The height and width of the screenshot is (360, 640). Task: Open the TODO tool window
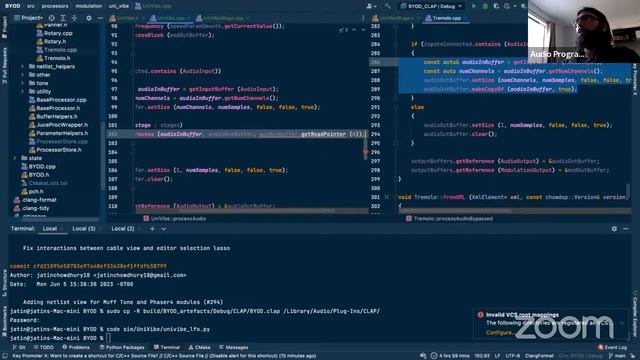(44, 347)
